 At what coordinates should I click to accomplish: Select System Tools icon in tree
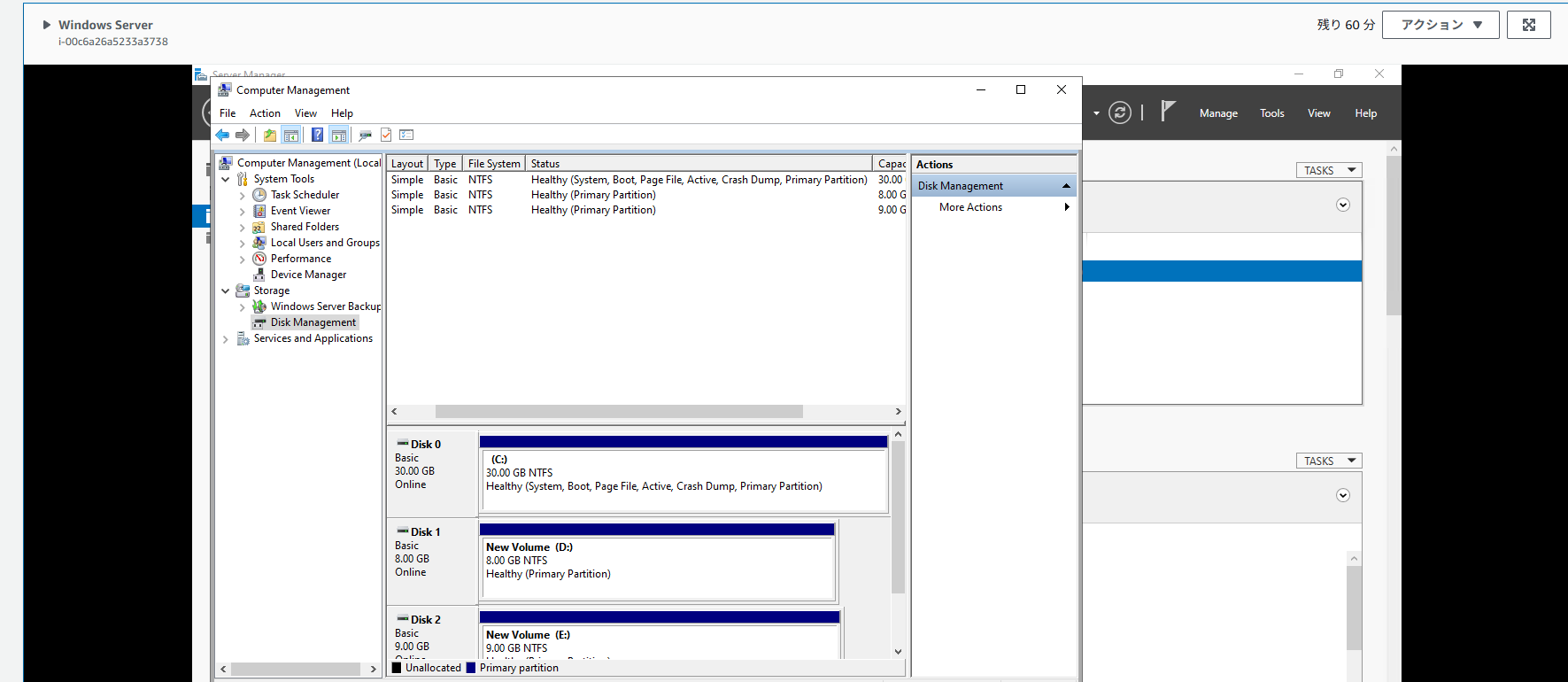tap(243, 179)
